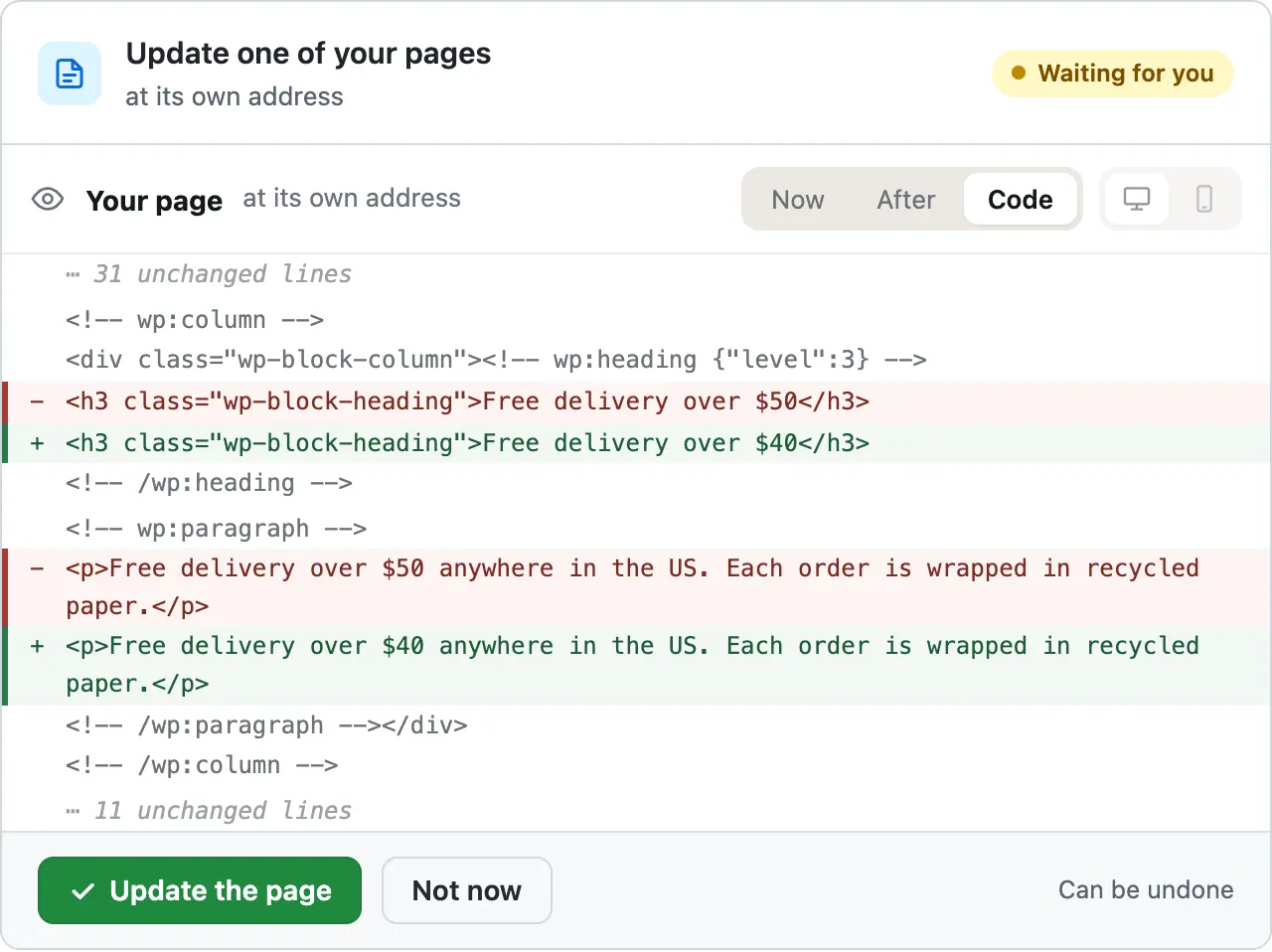1272x952 pixels.
Task: Click the Update one of your pages title
Action: (308, 54)
